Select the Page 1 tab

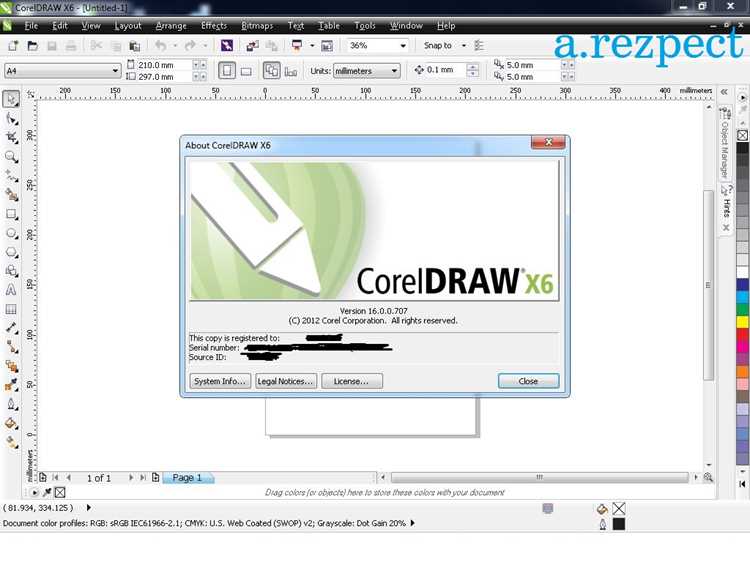[x=187, y=477]
